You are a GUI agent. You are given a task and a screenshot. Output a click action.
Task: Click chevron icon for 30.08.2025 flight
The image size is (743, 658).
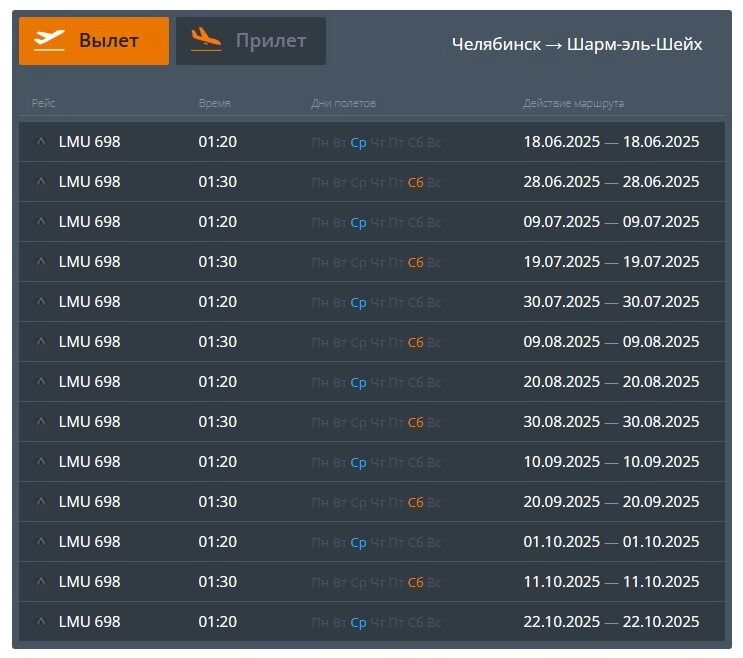coord(41,422)
